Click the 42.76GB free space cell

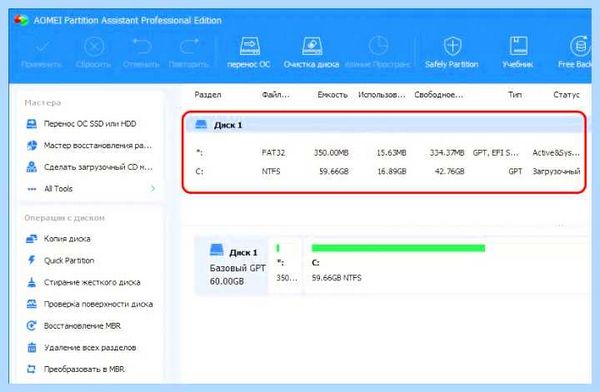point(450,172)
